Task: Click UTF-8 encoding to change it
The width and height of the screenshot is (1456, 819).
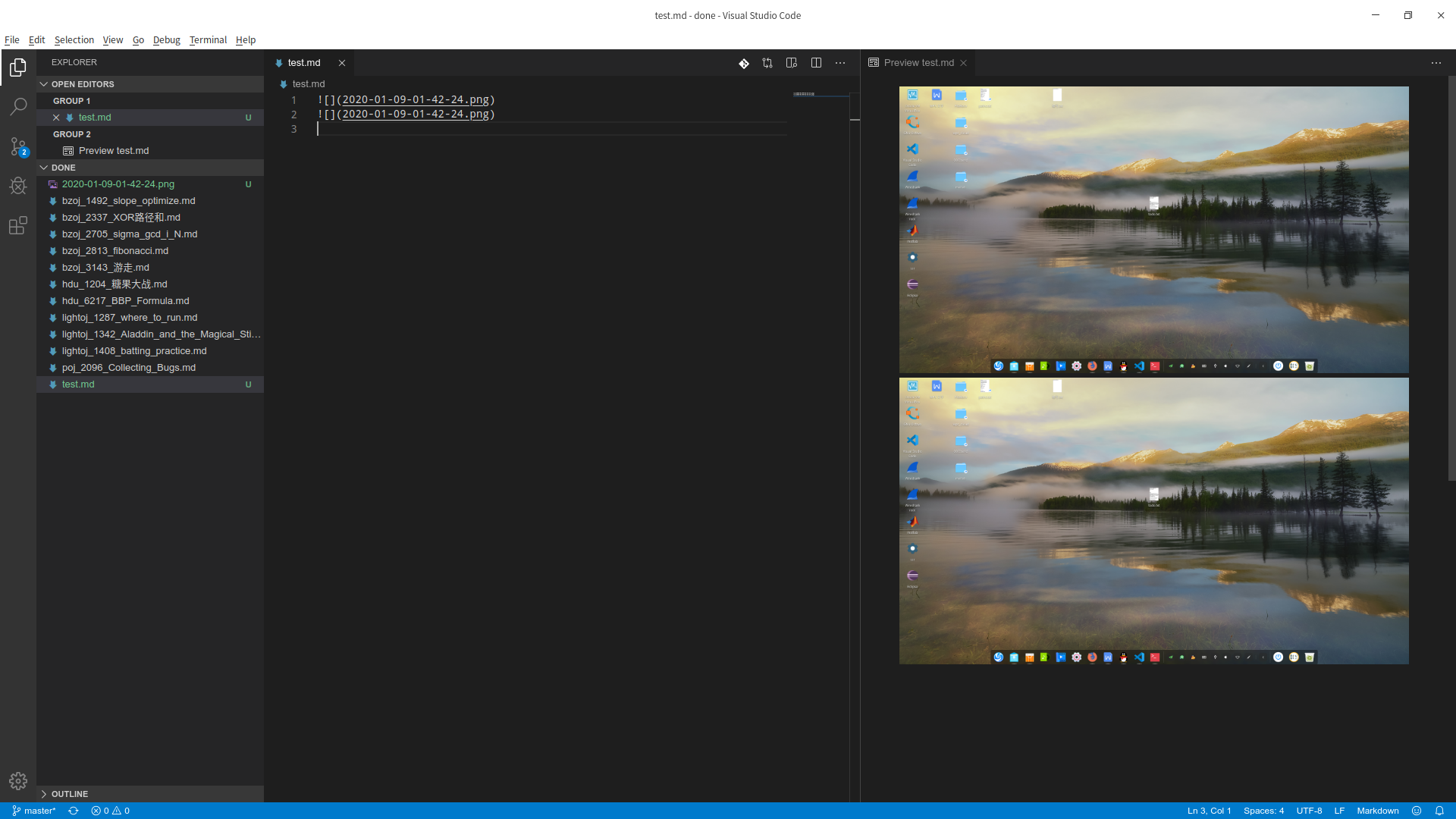Action: point(1309,811)
